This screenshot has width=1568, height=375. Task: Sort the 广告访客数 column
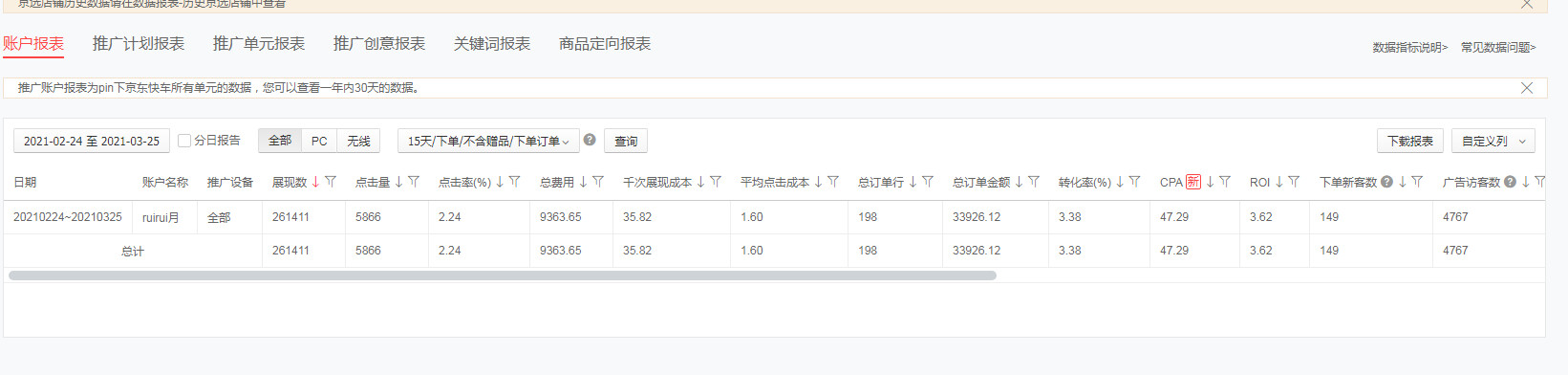point(1525,182)
